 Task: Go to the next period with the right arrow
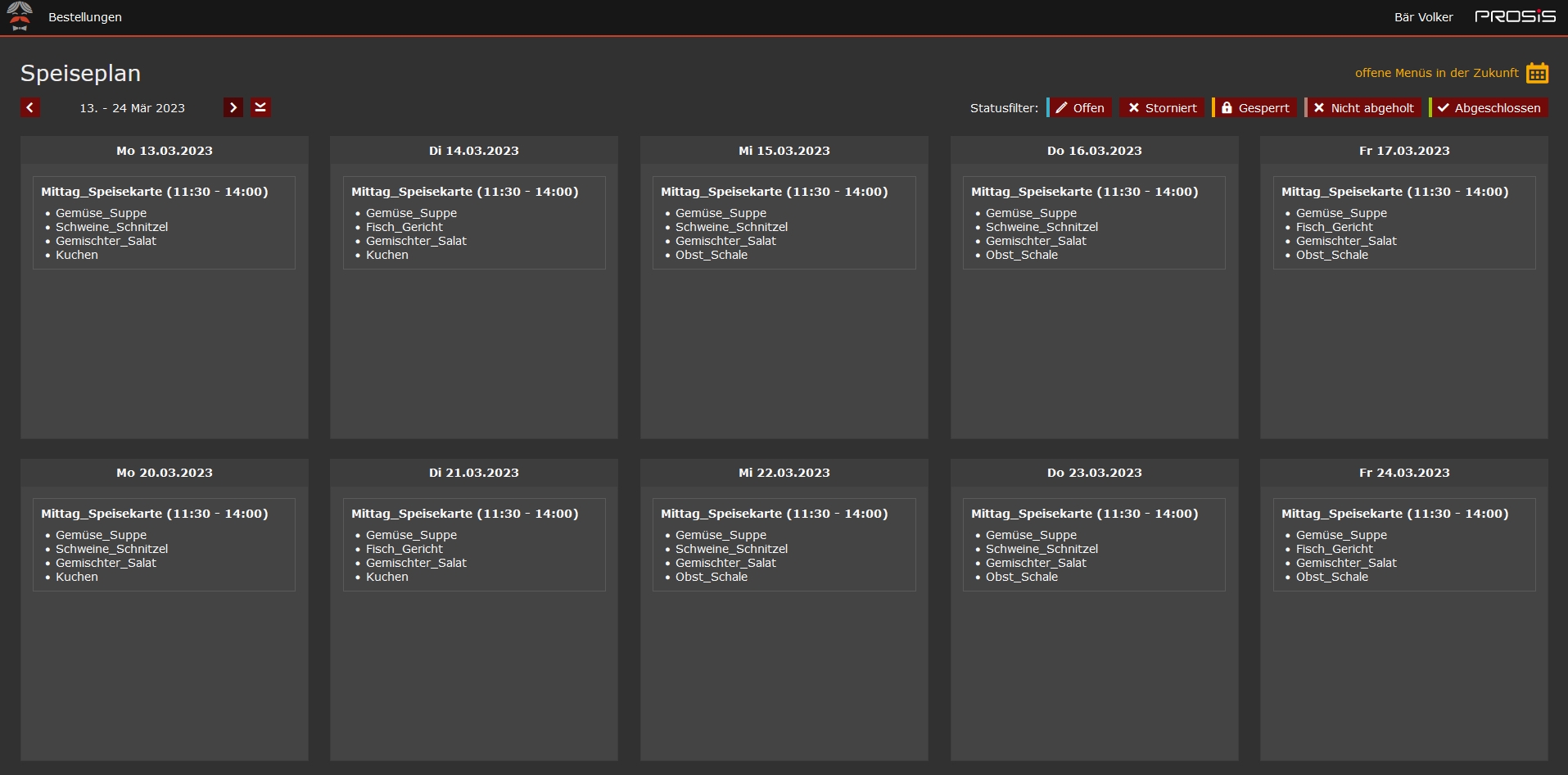233,107
